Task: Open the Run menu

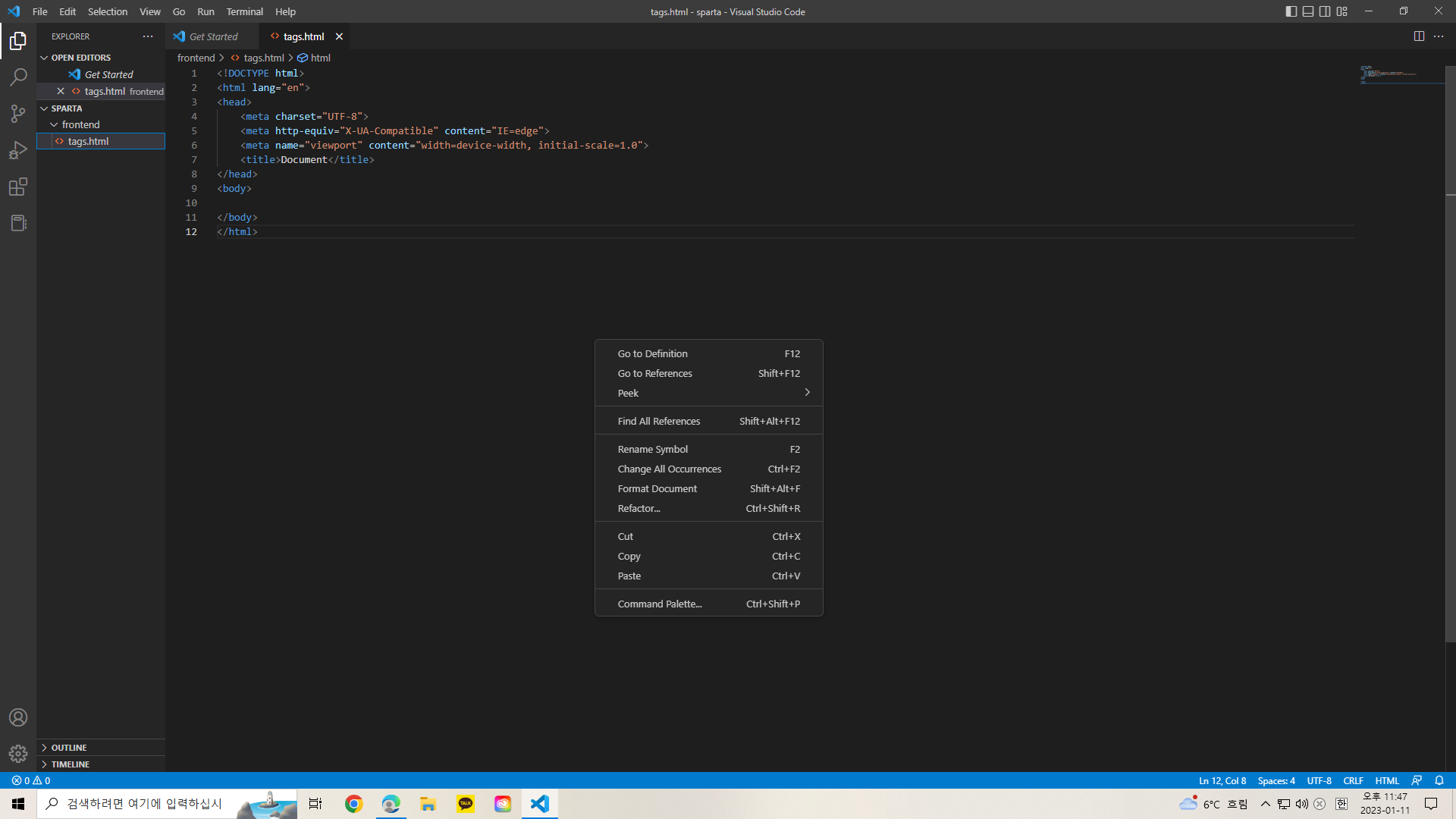Action: click(206, 11)
